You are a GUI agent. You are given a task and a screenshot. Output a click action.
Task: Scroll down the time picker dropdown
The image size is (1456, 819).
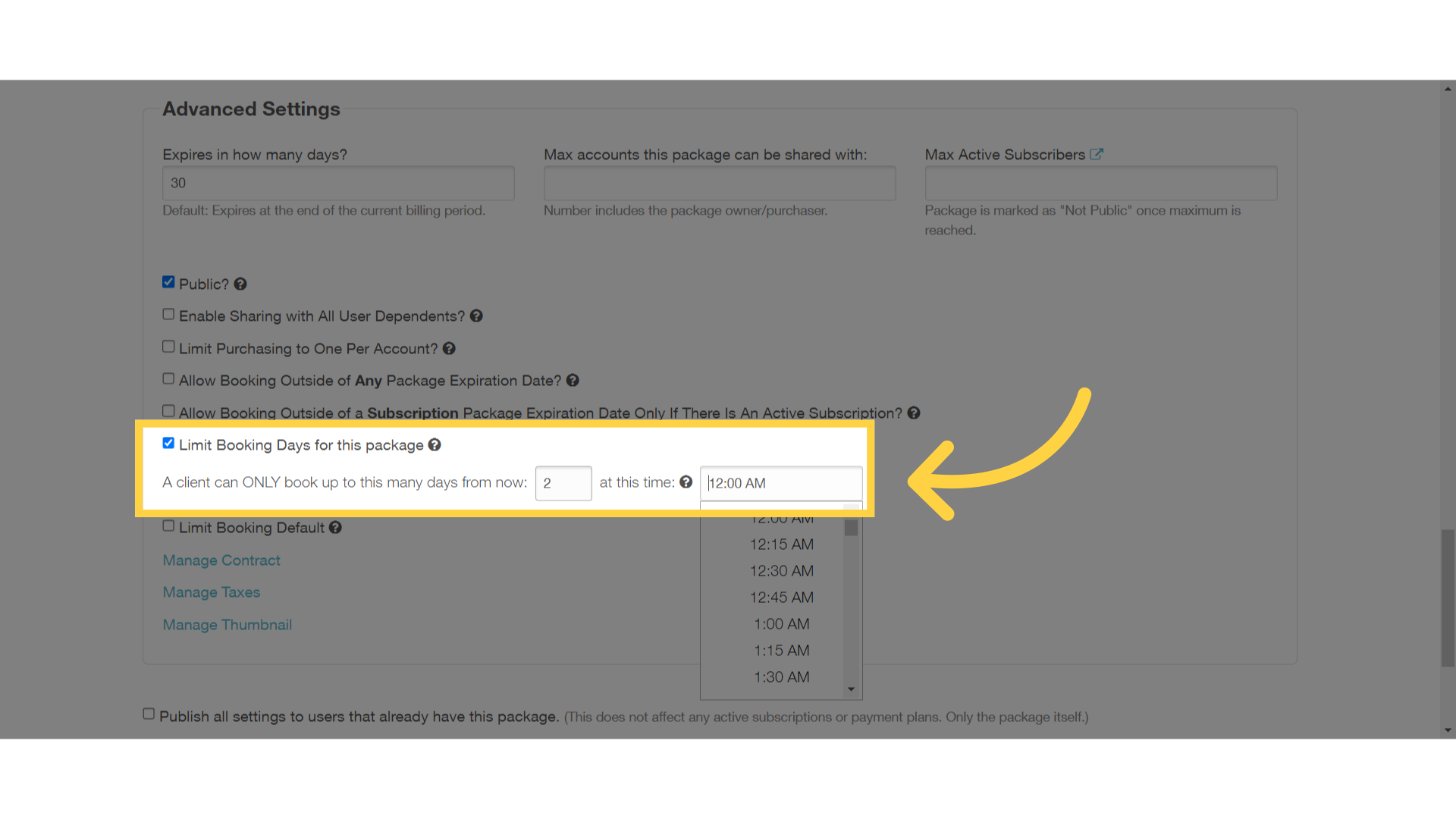pyautogui.click(x=851, y=690)
